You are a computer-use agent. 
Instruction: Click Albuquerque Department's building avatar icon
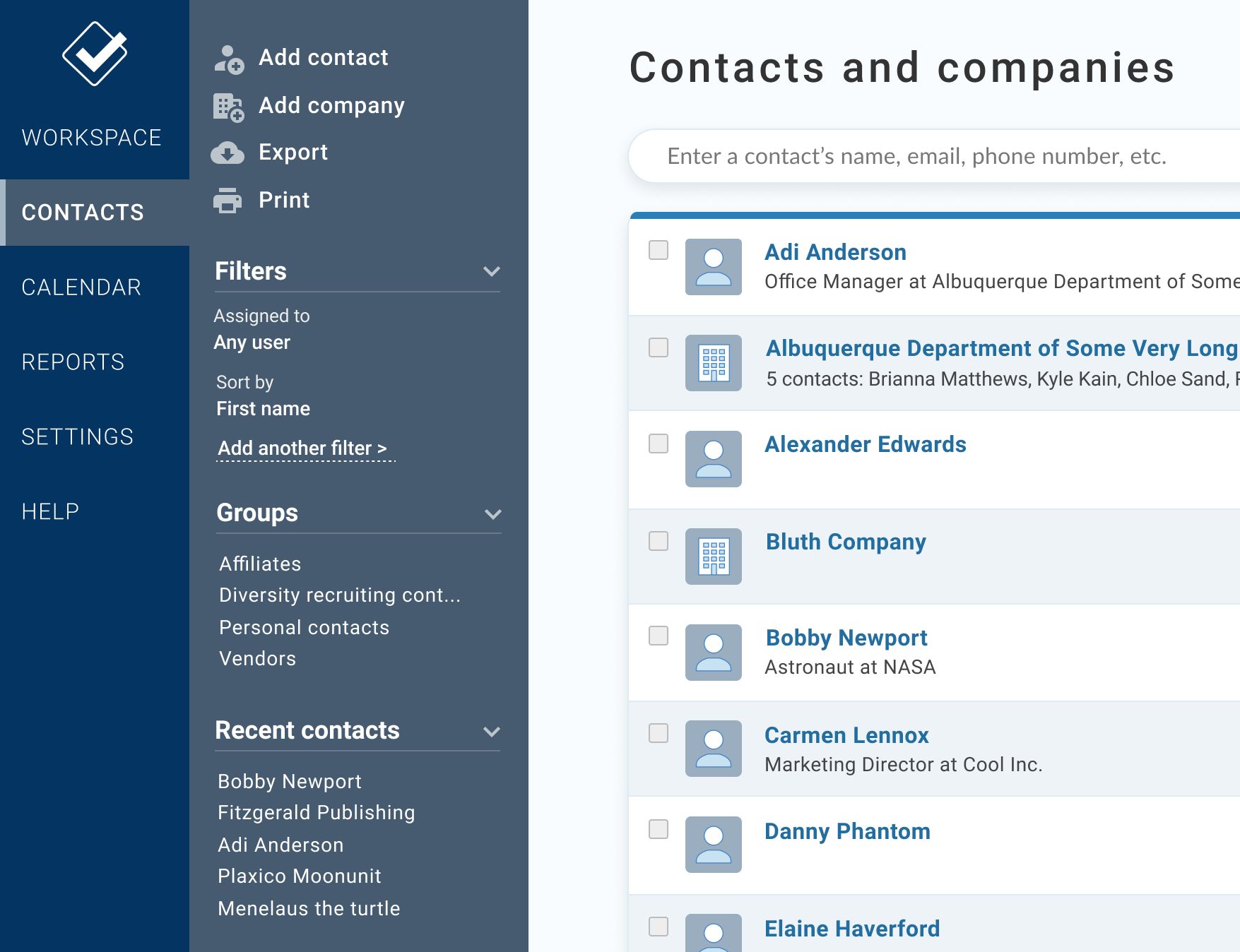pyautogui.click(x=714, y=363)
